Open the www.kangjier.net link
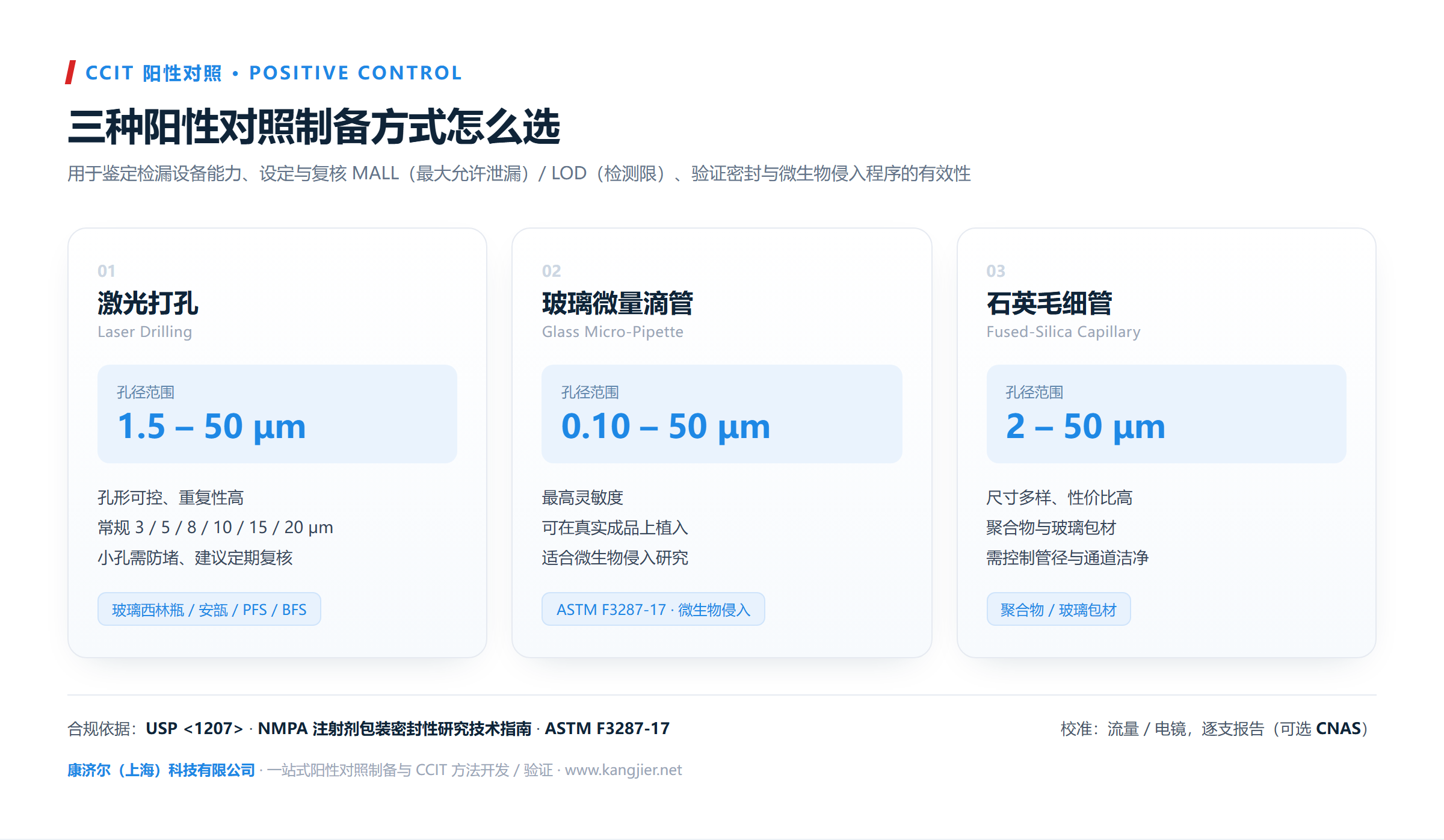The height and width of the screenshot is (840, 1444). point(623,770)
